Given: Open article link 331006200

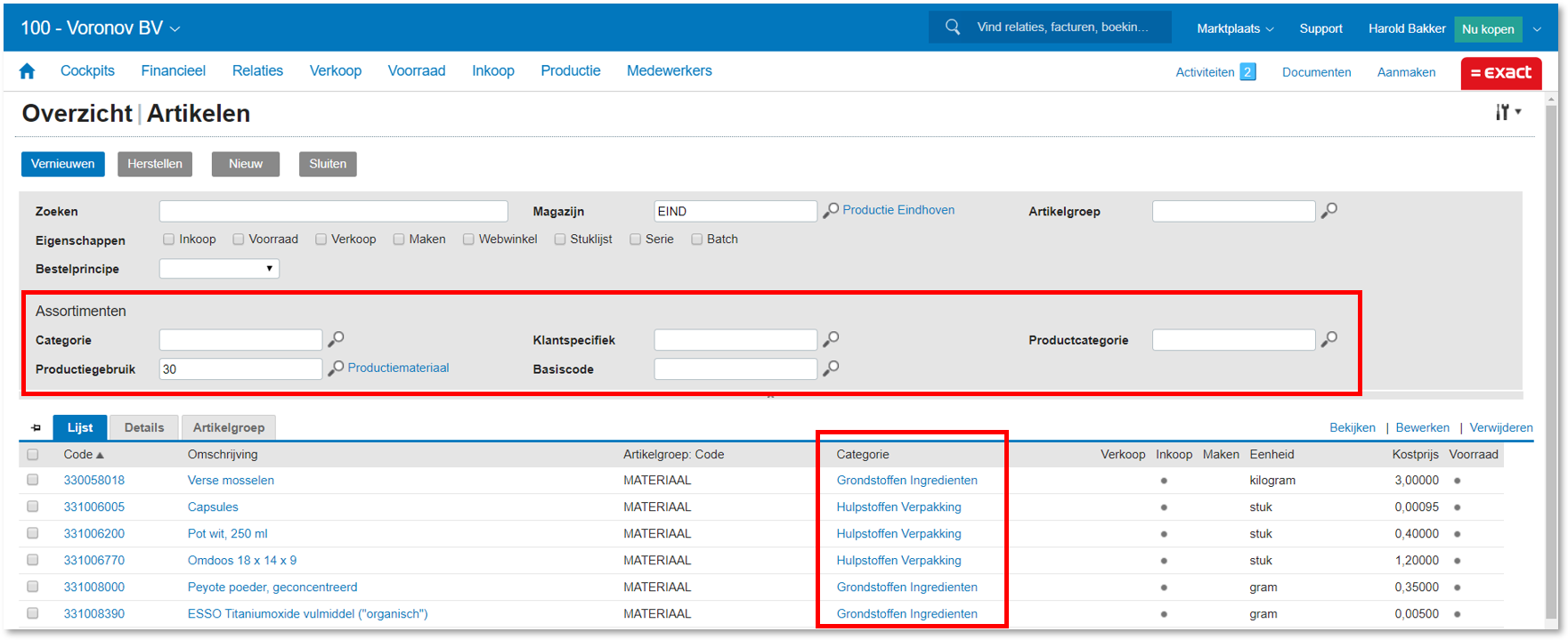Looking at the screenshot, I should coord(93,534).
